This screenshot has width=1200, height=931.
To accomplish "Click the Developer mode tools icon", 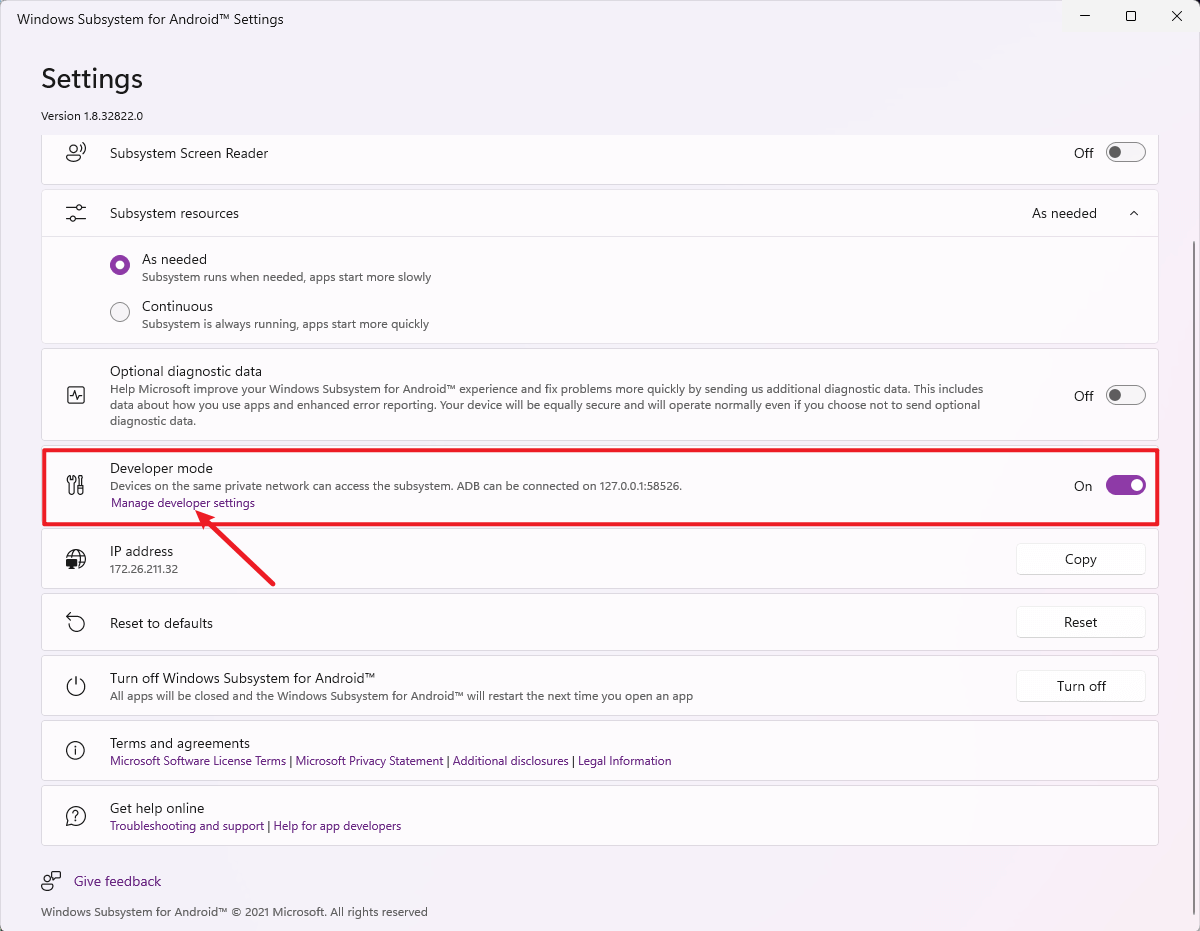I will (76, 486).
